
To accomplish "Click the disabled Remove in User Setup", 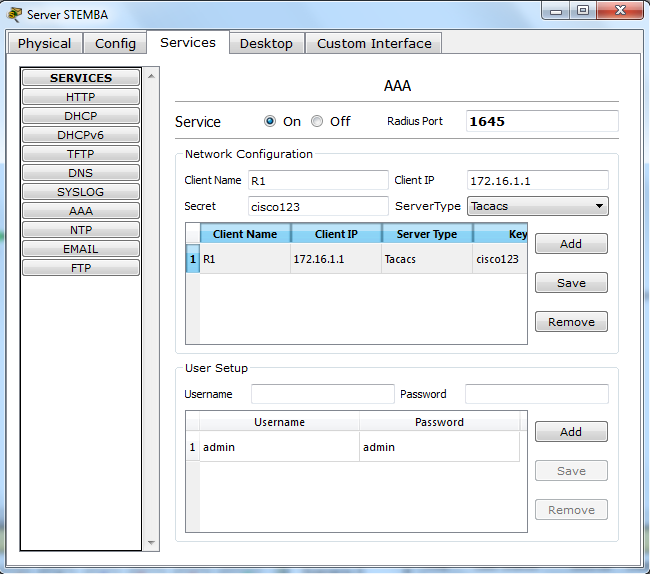I will coord(571,510).
